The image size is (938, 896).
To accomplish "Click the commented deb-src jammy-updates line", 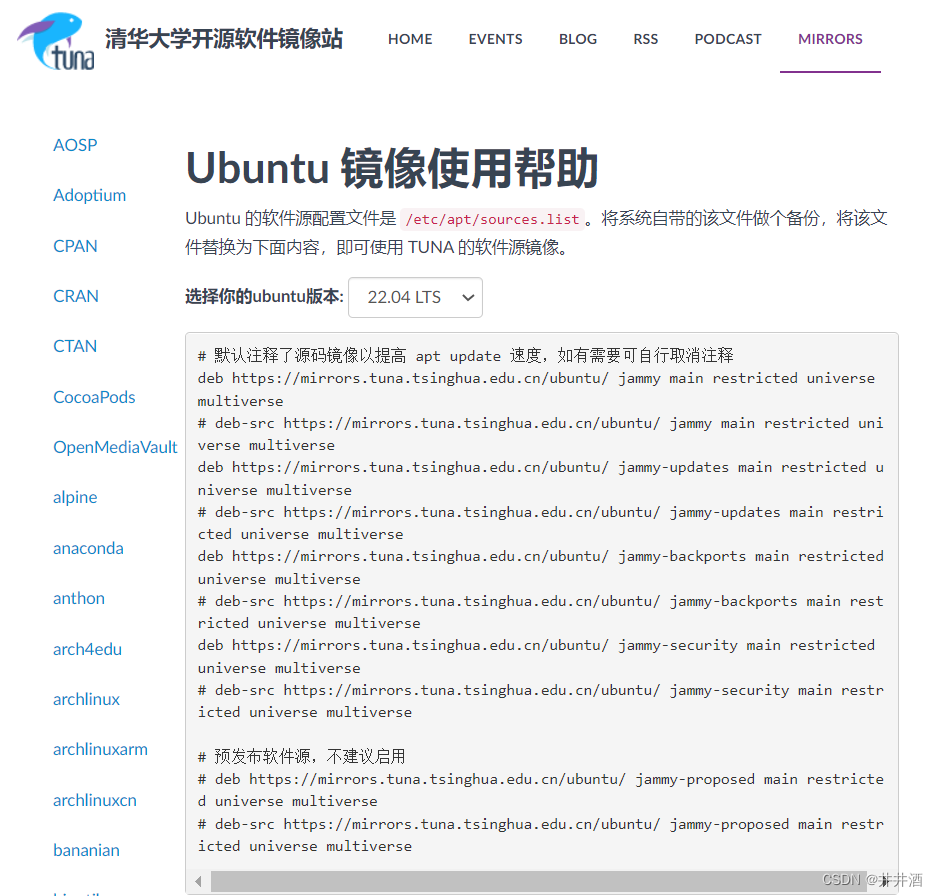I will click(x=541, y=523).
